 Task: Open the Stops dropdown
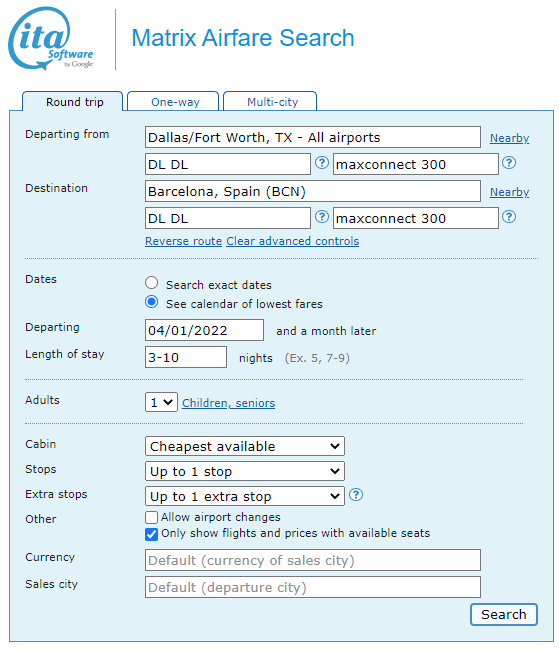click(x=245, y=471)
